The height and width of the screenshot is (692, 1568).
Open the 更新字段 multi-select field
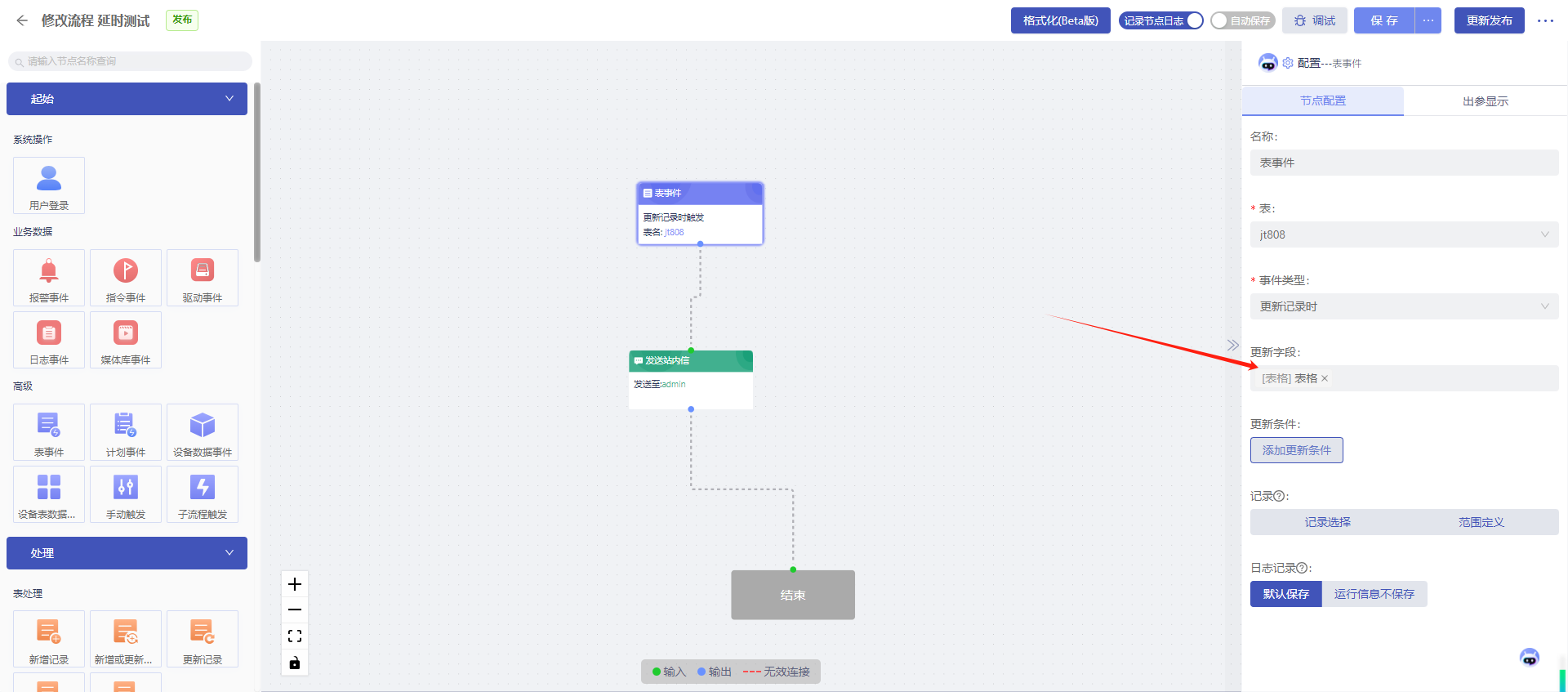(x=1405, y=378)
